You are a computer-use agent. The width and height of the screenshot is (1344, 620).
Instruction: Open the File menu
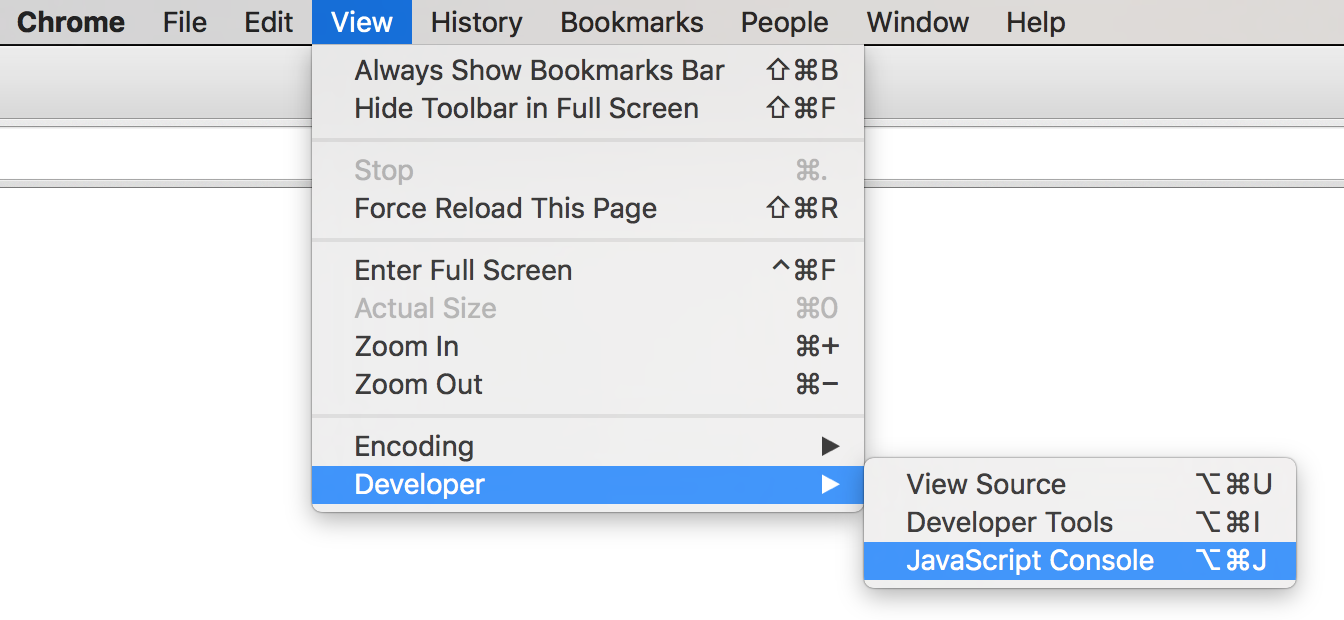[x=185, y=22]
